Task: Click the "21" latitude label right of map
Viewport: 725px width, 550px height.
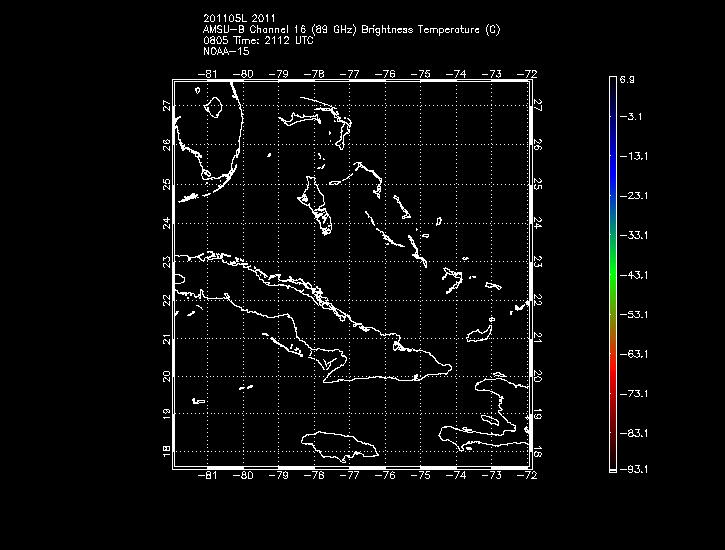Action: point(538,338)
